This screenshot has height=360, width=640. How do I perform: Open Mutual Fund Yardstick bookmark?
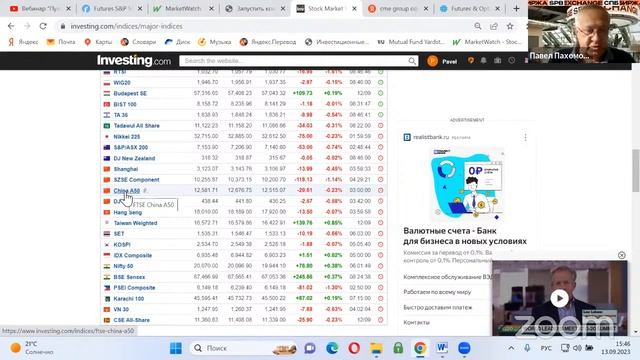pos(411,42)
